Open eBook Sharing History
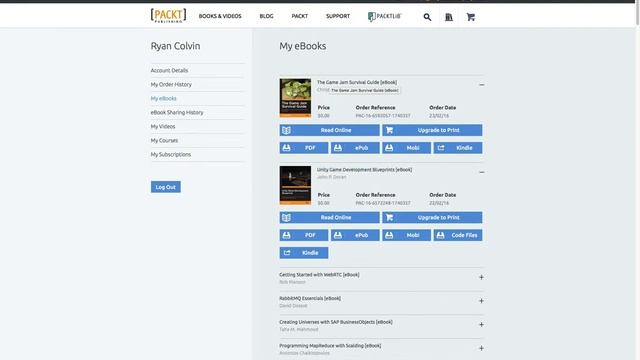The height and width of the screenshot is (360, 640). coord(177,112)
